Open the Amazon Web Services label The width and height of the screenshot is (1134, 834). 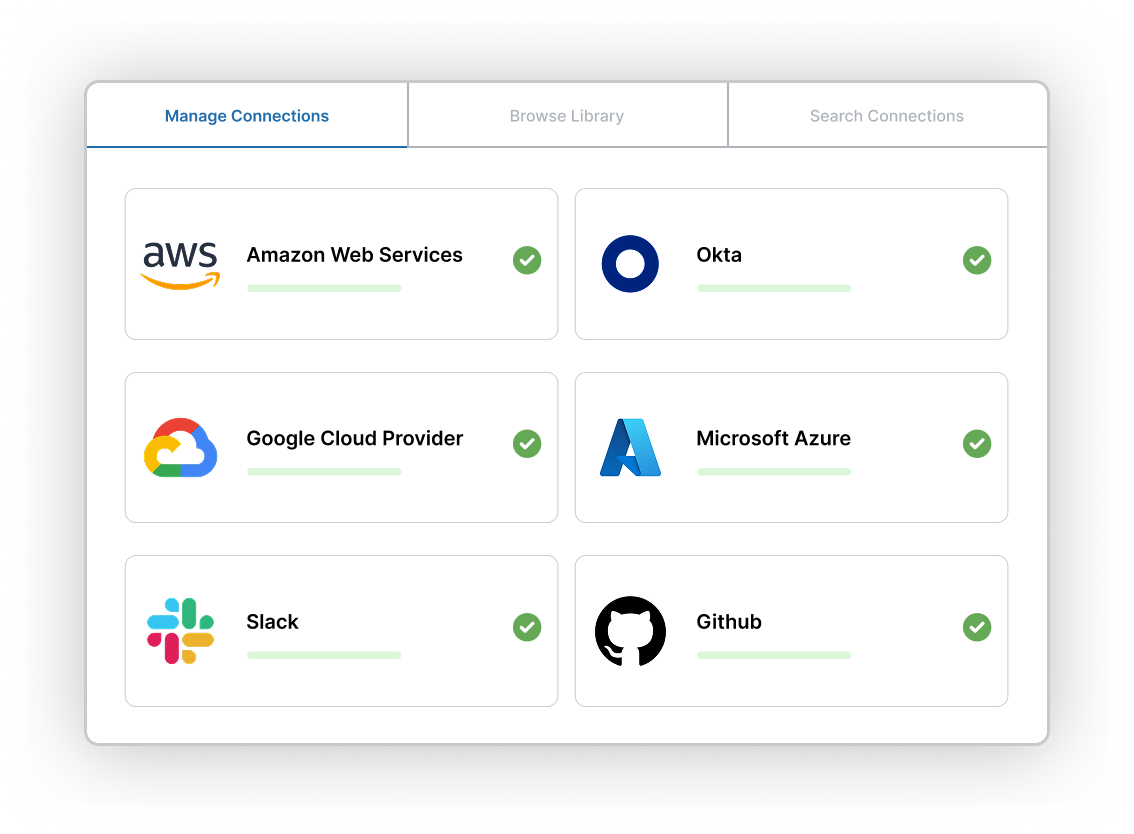pyautogui.click(x=354, y=255)
